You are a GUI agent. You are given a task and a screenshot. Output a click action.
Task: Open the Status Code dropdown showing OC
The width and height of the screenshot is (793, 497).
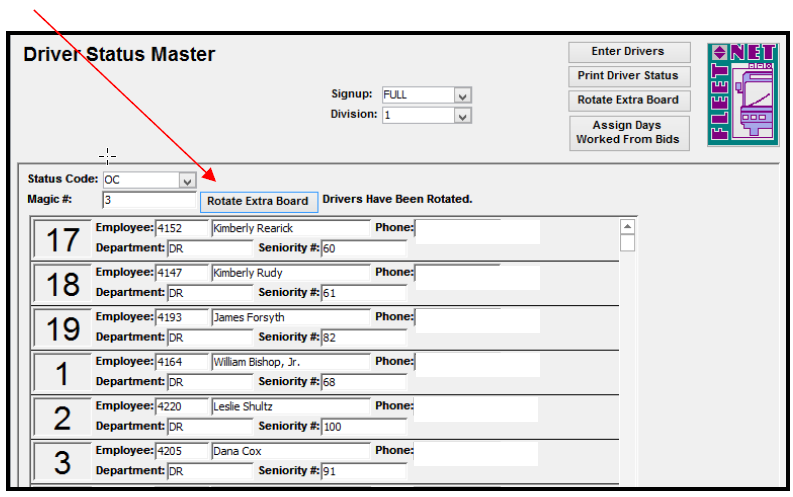(x=186, y=180)
